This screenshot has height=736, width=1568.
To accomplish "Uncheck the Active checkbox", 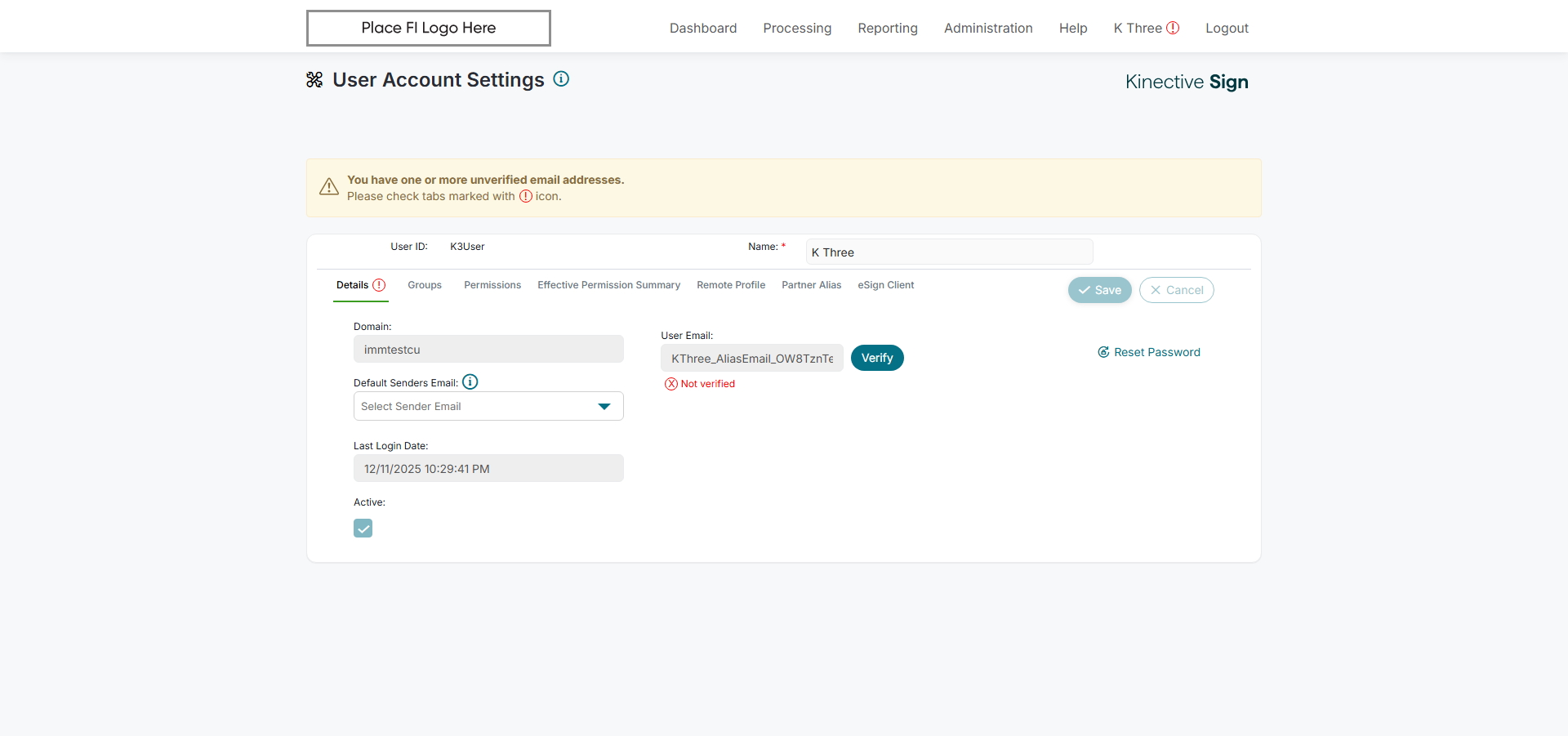I will tap(363, 529).
